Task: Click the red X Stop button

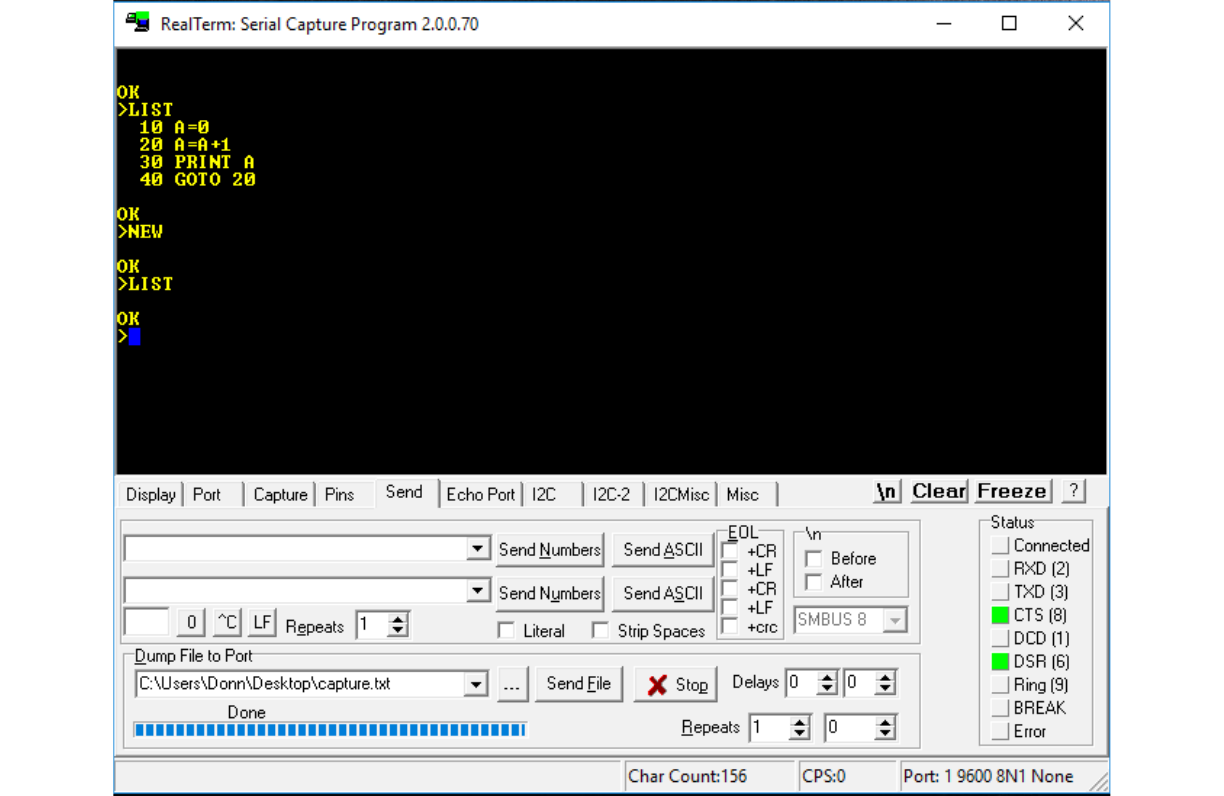Action: [x=676, y=684]
